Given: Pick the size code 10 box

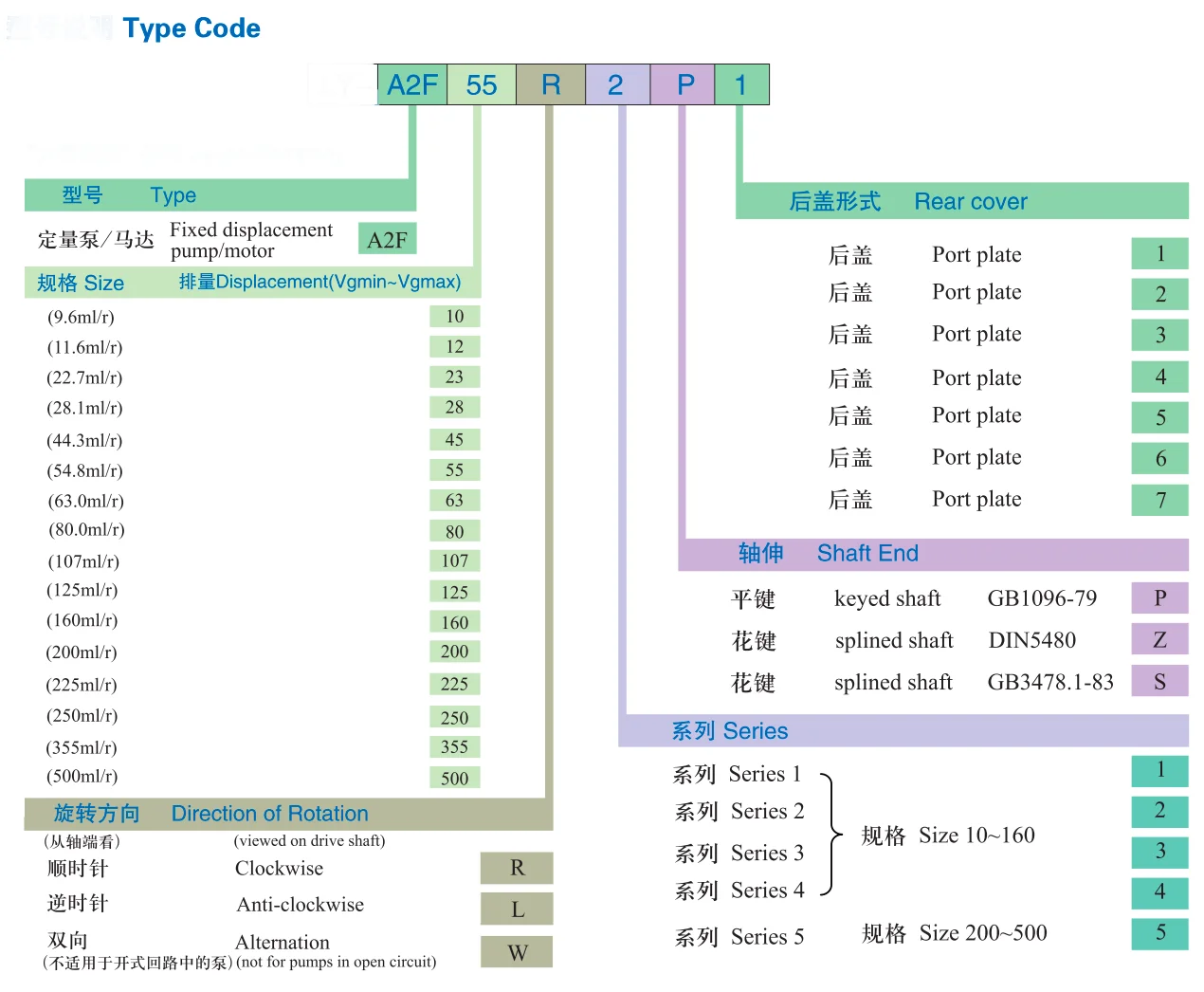Looking at the screenshot, I should [x=455, y=317].
